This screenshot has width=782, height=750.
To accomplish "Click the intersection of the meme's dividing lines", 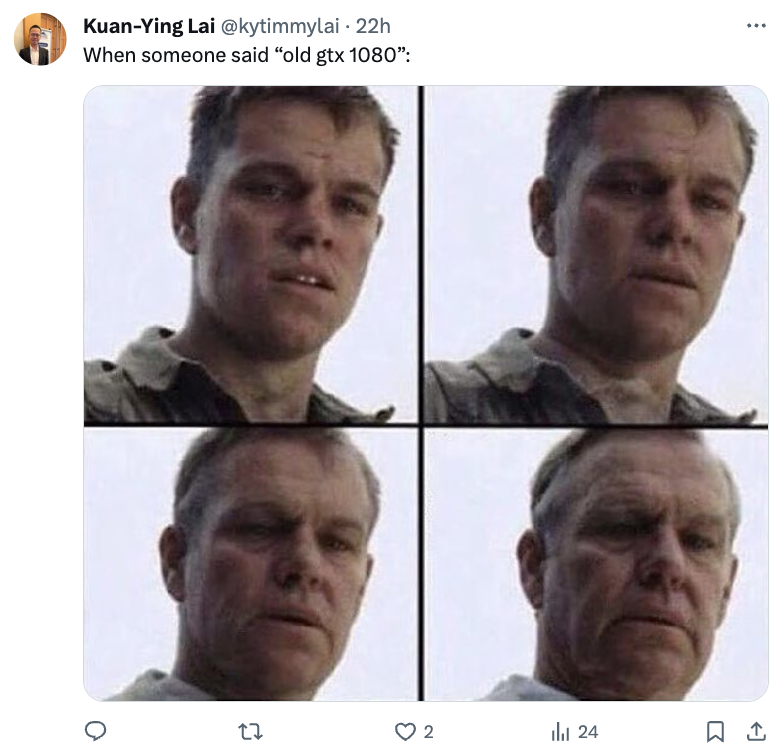I will click(x=421, y=426).
